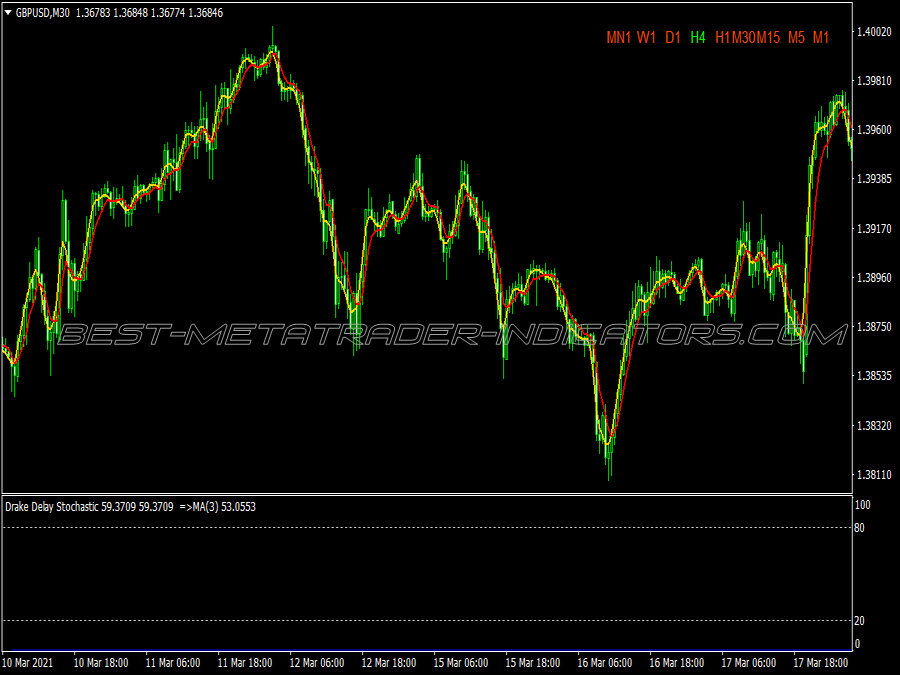The width and height of the screenshot is (900, 675).
Task: Click the GBPUSD,M30 chart title text
Action: tap(42, 13)
